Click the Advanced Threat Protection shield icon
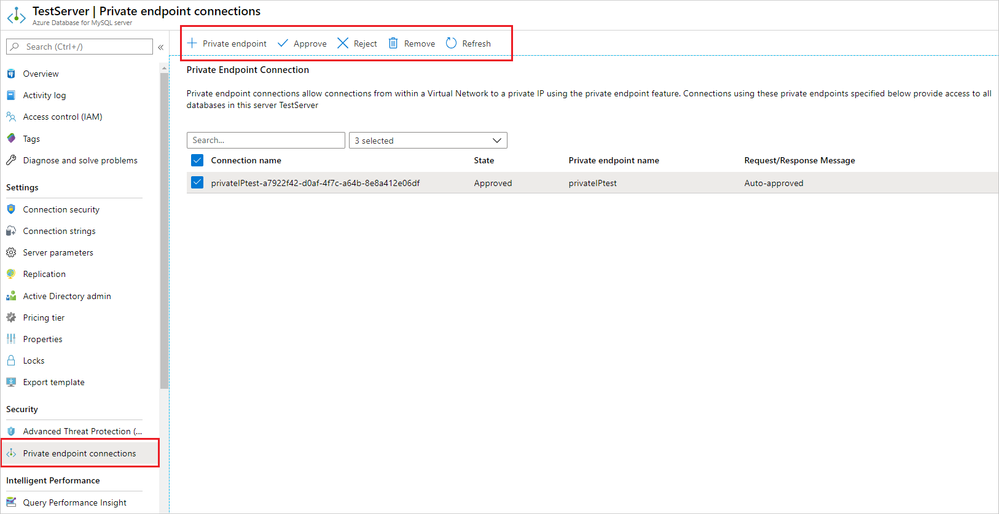Image resolution: width=999 pixels, height=514 pixels. point(11,432)
